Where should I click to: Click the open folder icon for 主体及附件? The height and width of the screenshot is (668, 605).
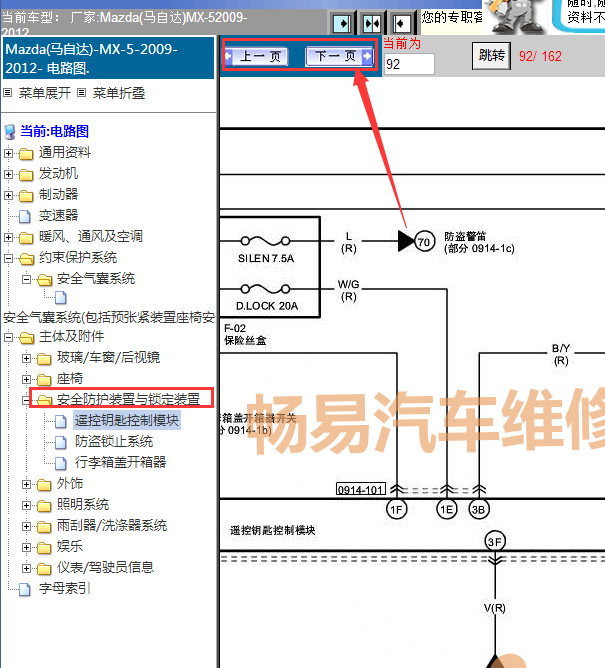(x=26, y=338)
